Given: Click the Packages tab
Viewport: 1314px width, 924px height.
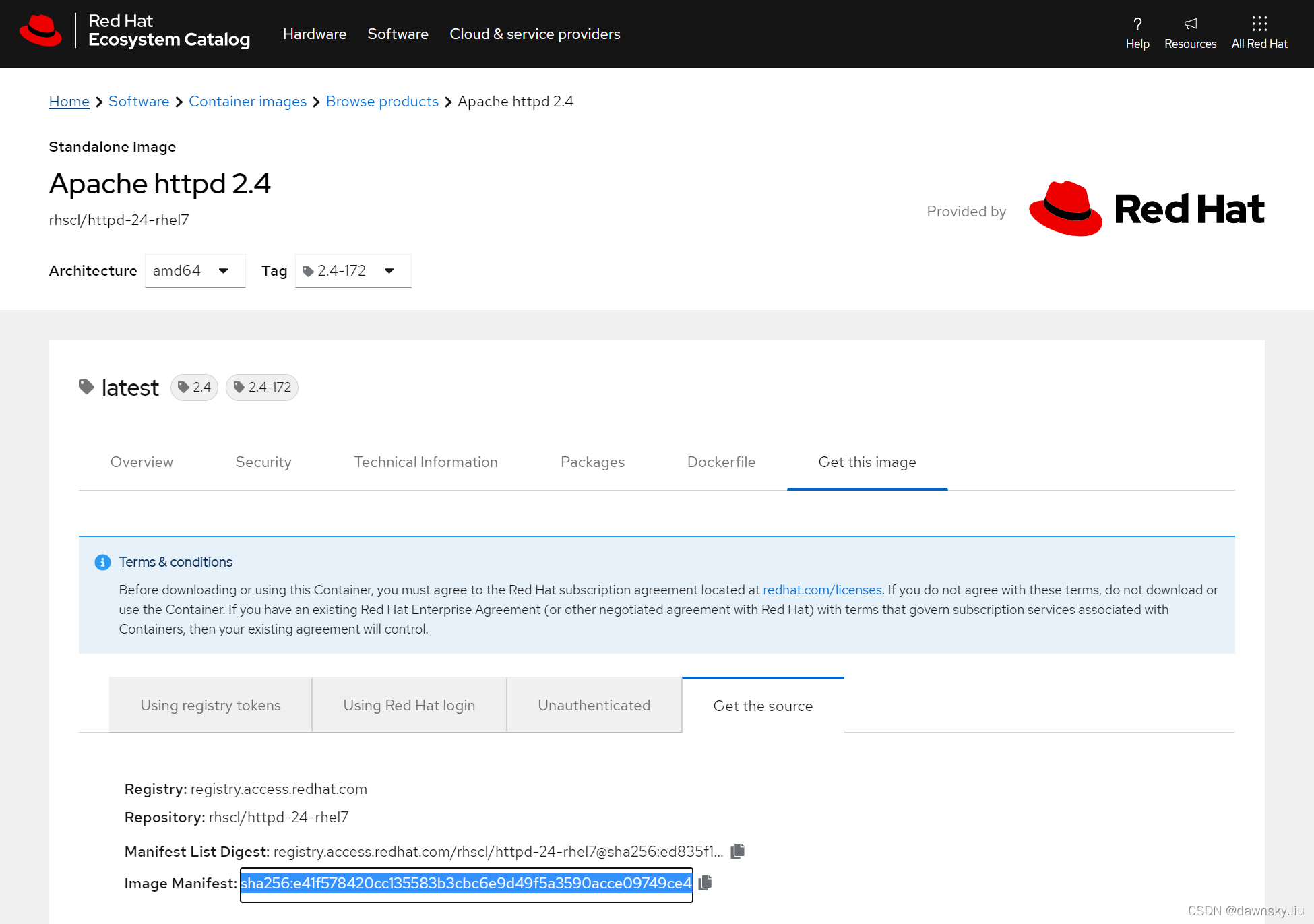Looking at the screenshot, I should pyautogui.click(x=592, y=462).
